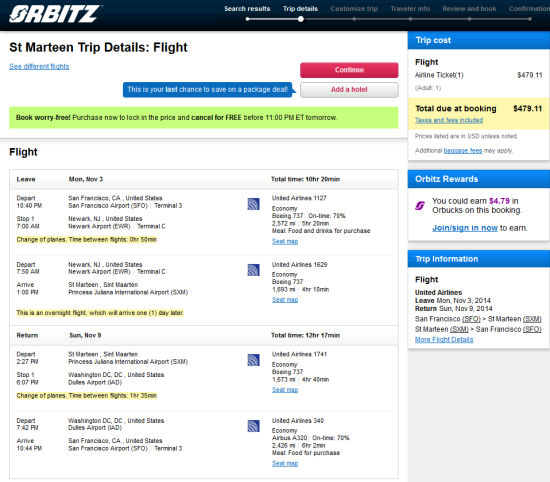550x482 pixels.
Task: Click the $4.79 Orbucks amount
Action: point(499,201)
